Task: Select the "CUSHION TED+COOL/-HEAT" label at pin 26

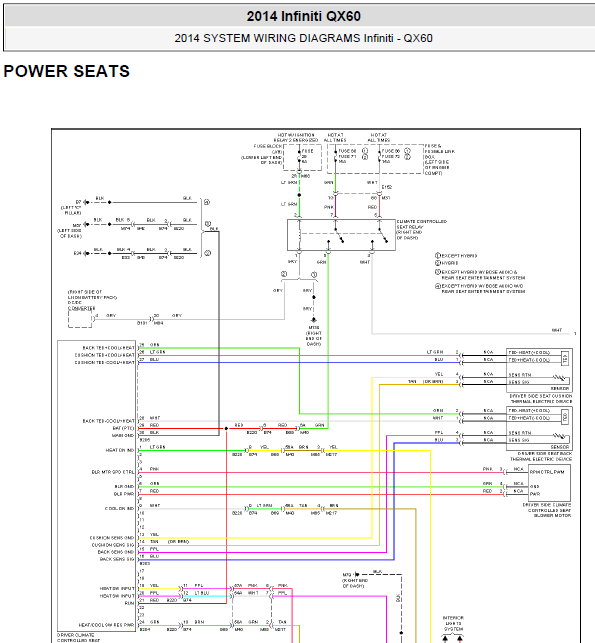Action: coord(105,355)
